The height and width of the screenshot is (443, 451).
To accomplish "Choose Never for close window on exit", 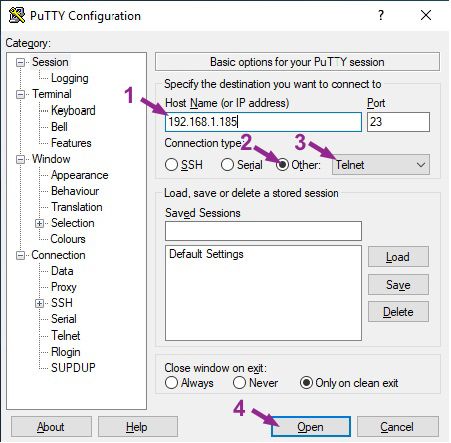I will tap(239, 383).
